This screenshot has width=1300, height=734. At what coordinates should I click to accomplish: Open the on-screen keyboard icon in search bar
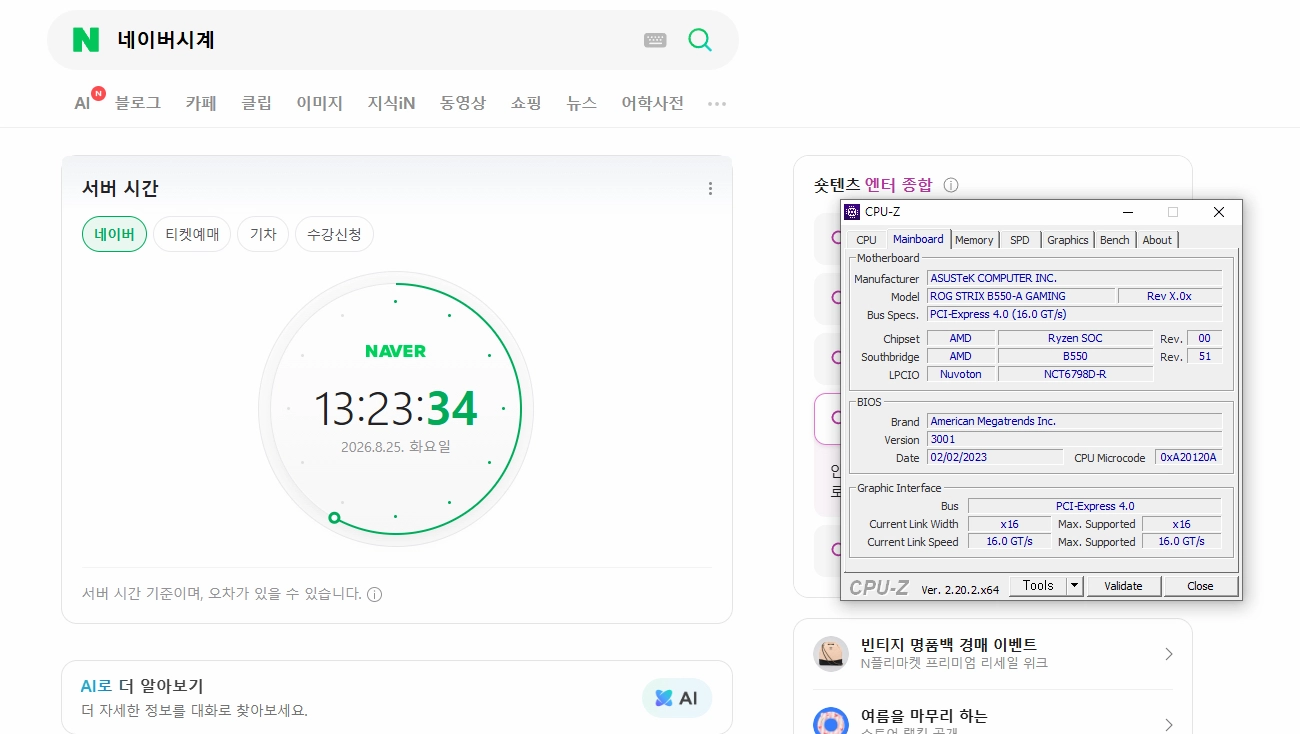(x=655, y=40)
